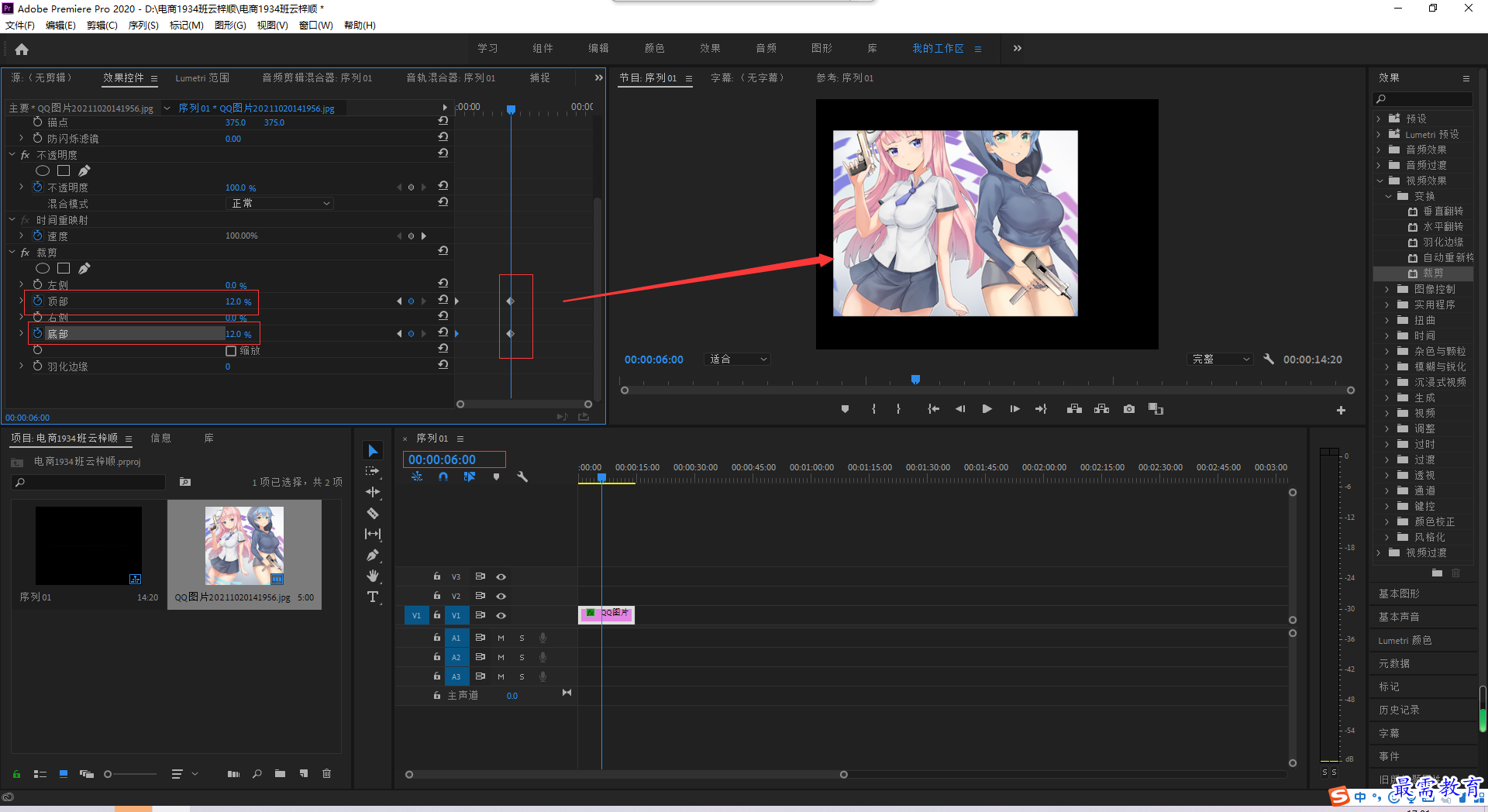The image size is (1488, 812).
Task: Click the Lift button in program monitor
Action: [x=1074, y=409]
